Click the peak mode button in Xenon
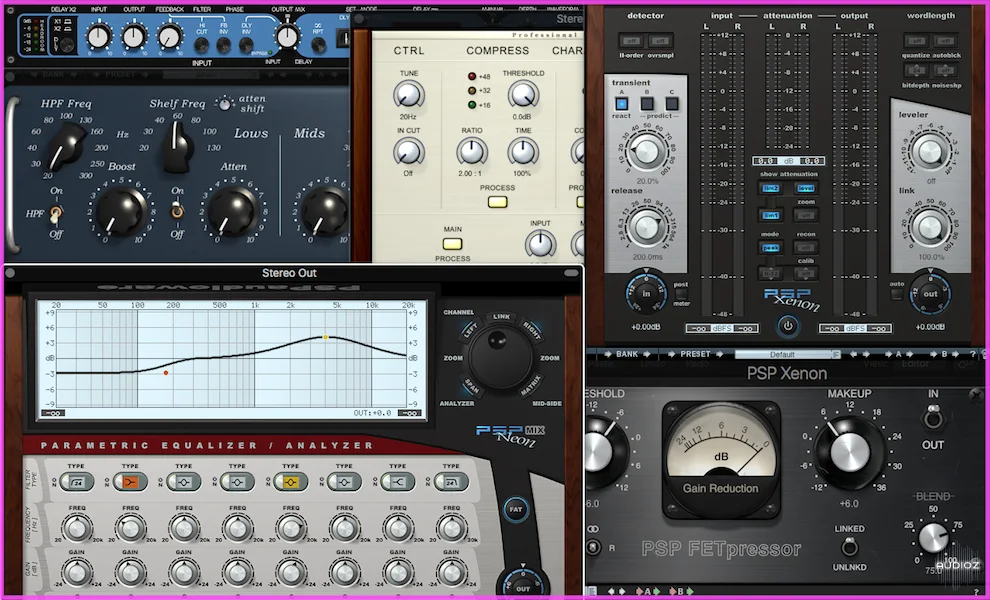This screenshot has height=600, width=990. (x=771, y=248)
